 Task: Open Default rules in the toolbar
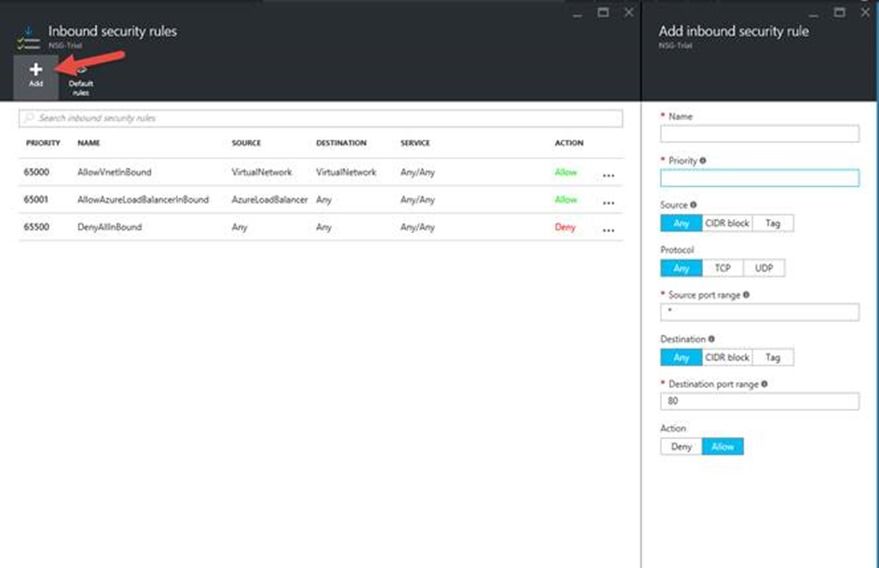click(x=81, y=80)
